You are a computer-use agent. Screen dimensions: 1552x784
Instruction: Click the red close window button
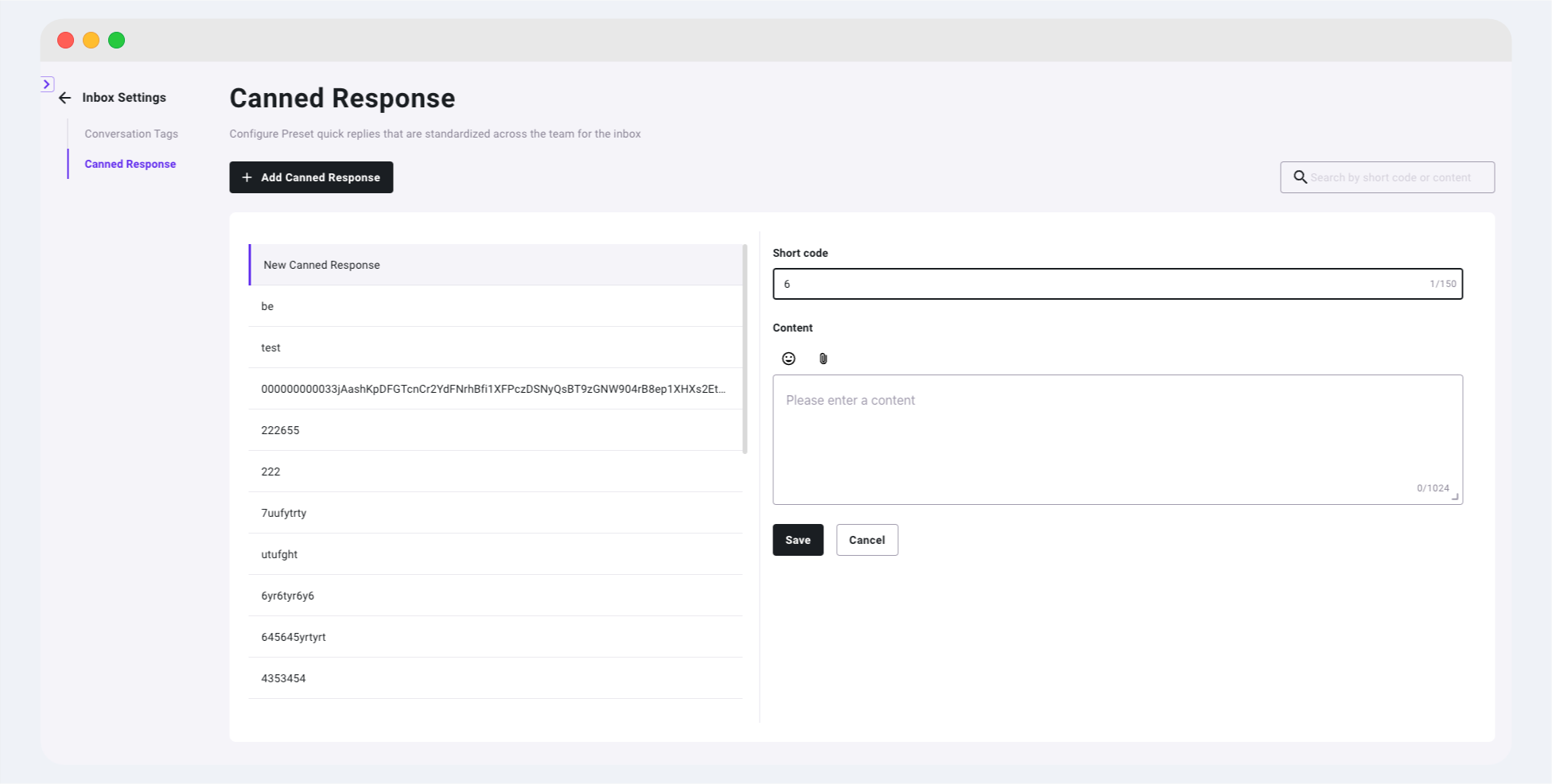coord(66,41)
